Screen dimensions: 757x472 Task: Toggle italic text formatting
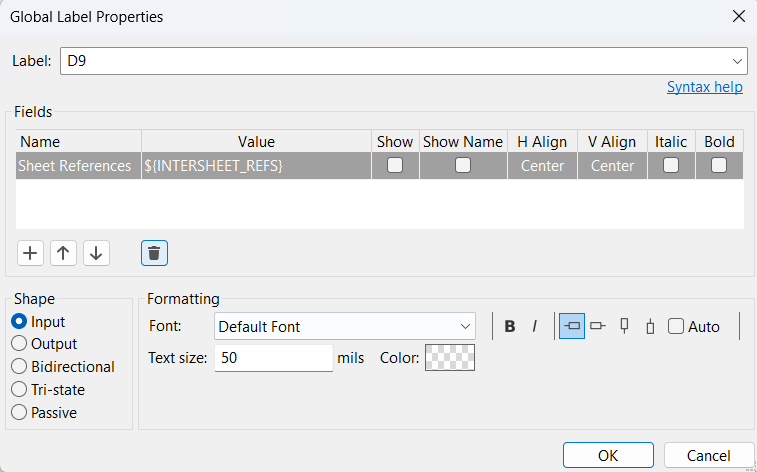[534, 326]
